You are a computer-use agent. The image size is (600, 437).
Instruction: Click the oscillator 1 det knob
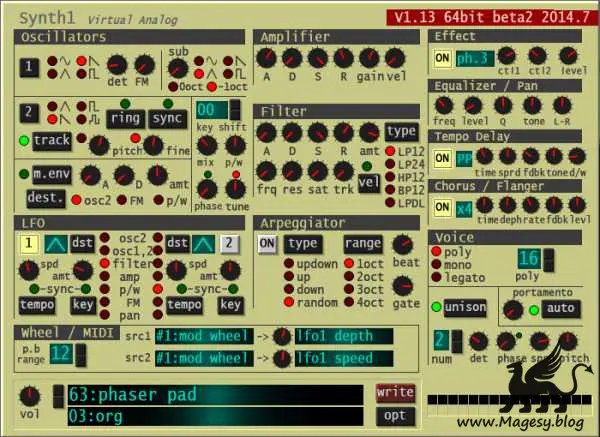point(117,65)
